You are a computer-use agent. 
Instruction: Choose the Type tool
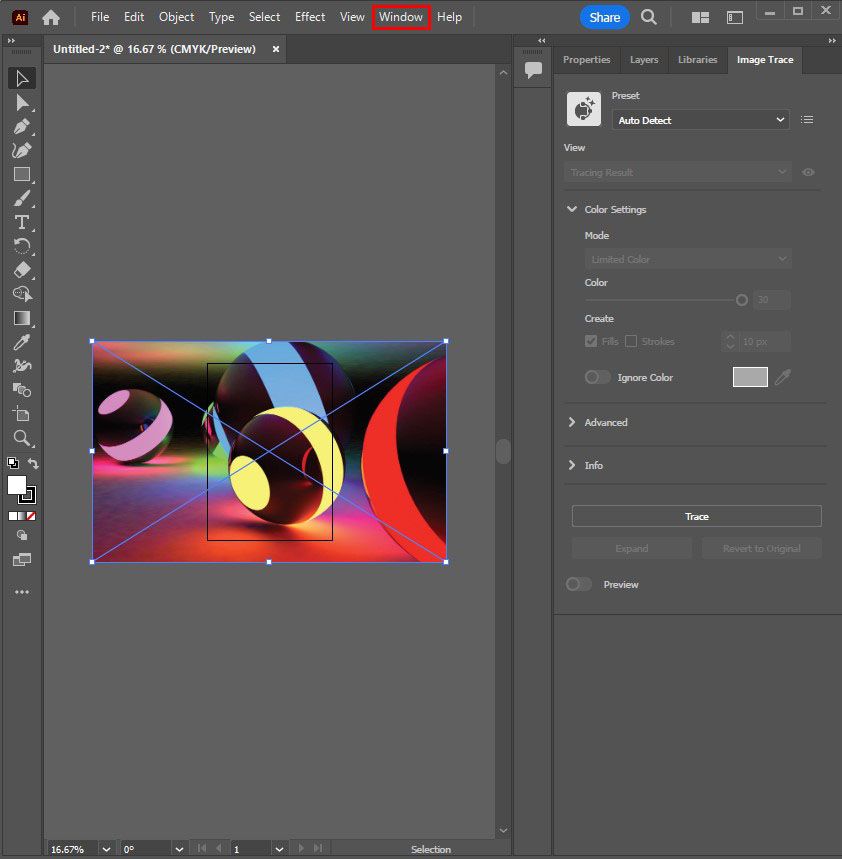pos(21,222)
